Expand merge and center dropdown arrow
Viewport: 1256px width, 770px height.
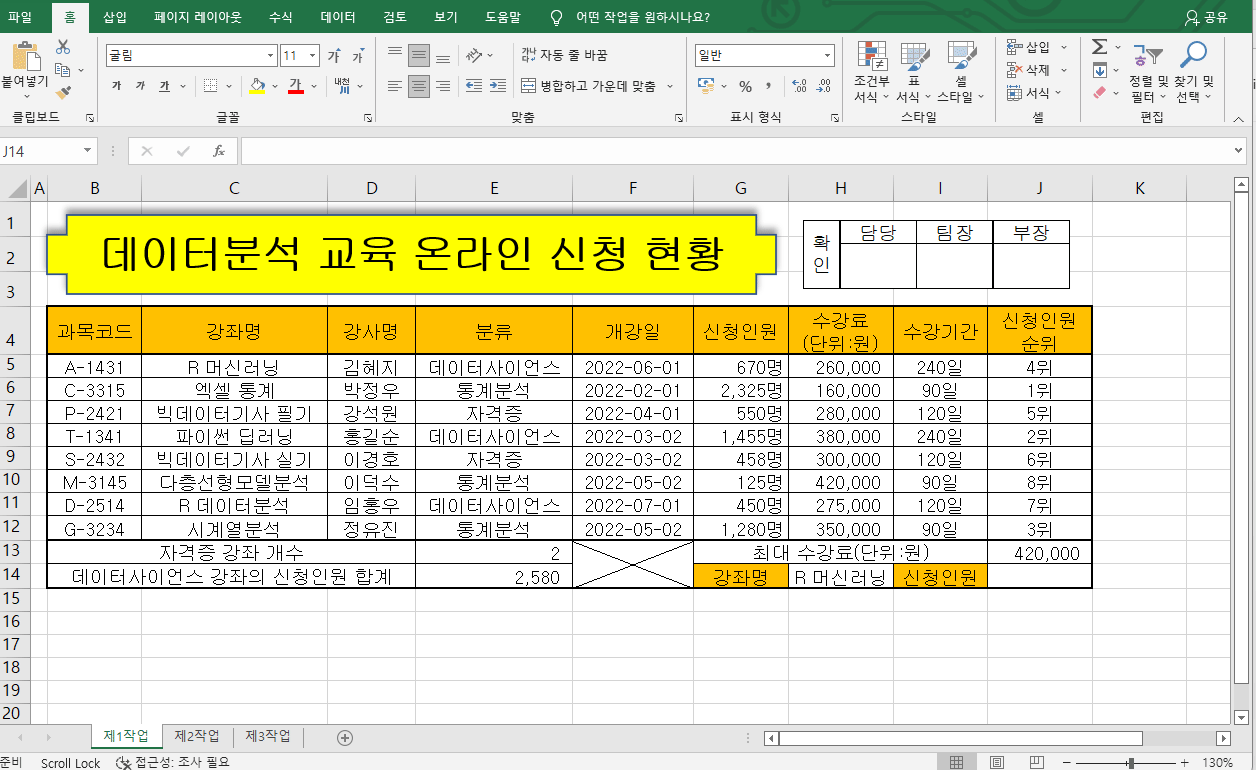pos(670,86)
